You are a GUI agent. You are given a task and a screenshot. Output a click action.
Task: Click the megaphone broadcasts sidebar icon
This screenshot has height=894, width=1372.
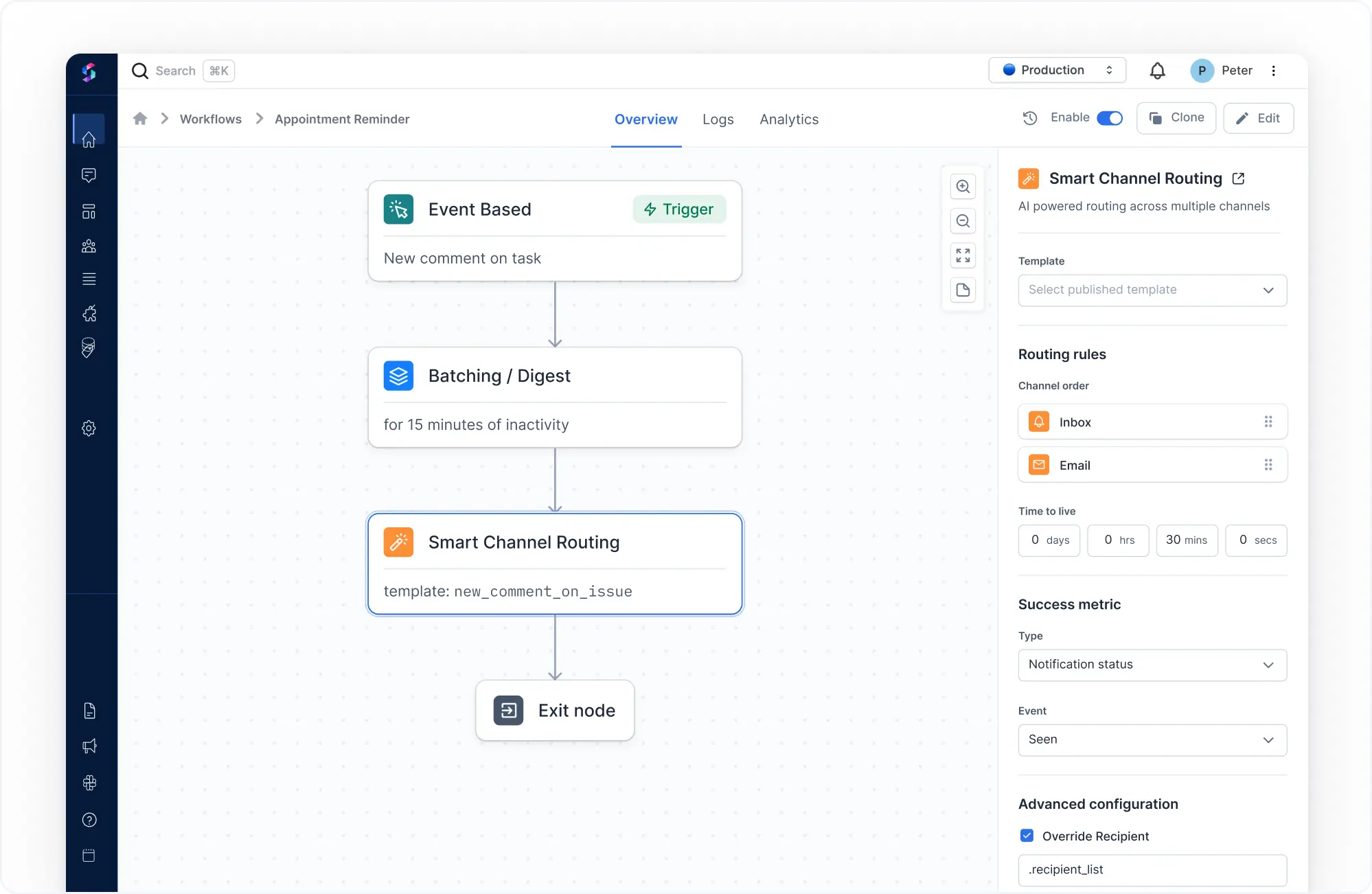coord(89,746)
